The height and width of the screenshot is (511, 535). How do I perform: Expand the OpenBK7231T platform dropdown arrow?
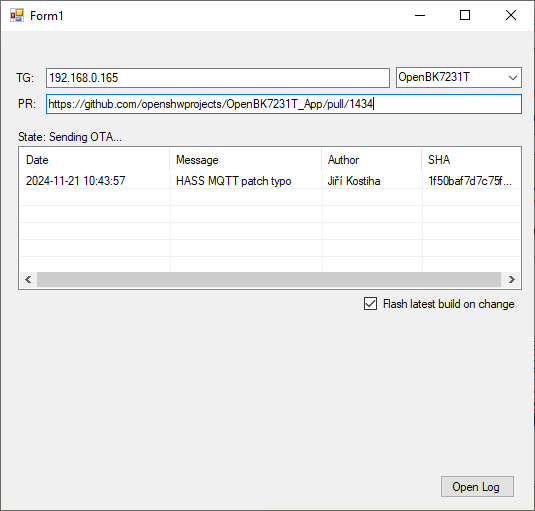[x=512, y=78]
